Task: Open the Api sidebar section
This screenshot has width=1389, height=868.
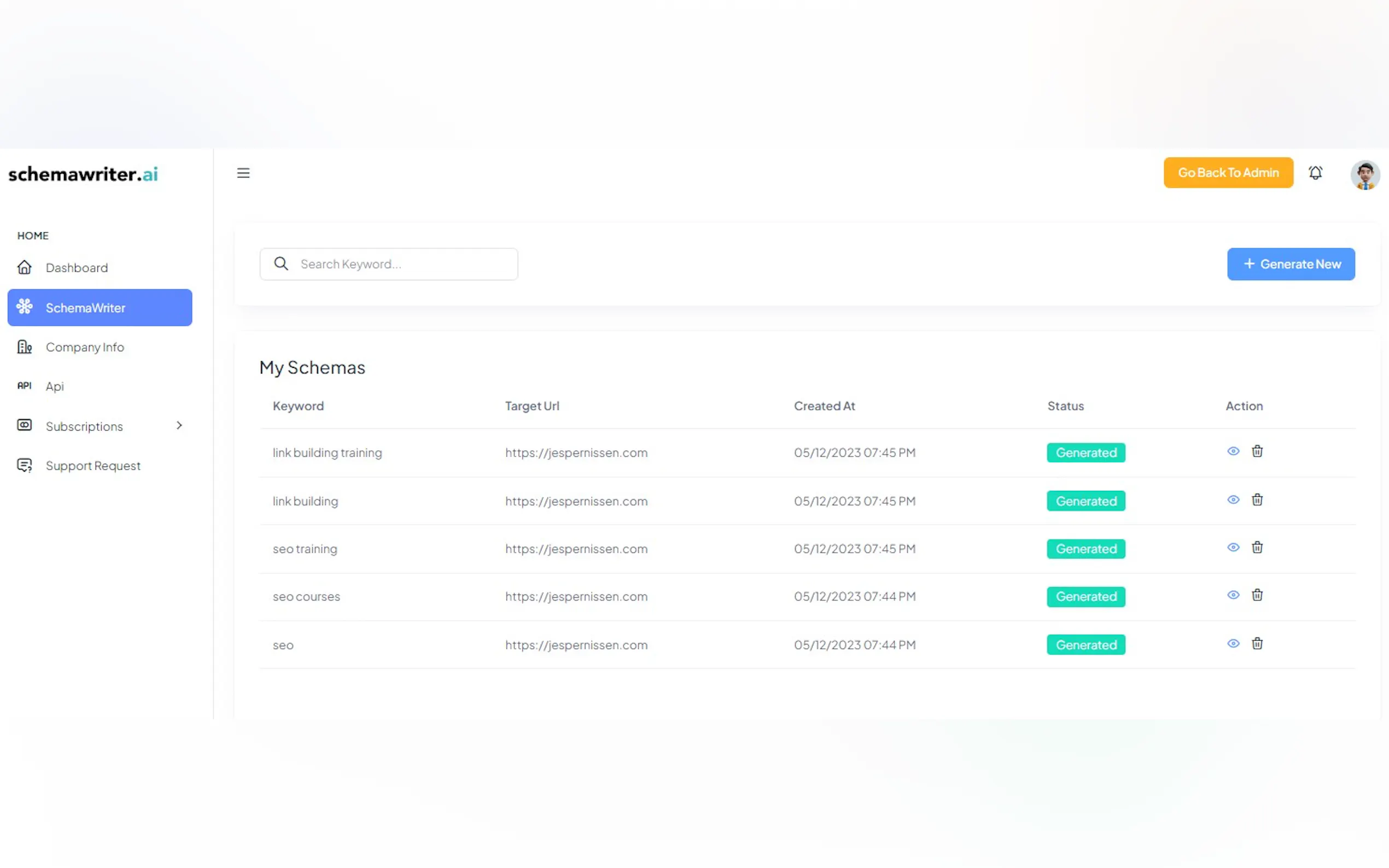Action: (x=55, y=386)
